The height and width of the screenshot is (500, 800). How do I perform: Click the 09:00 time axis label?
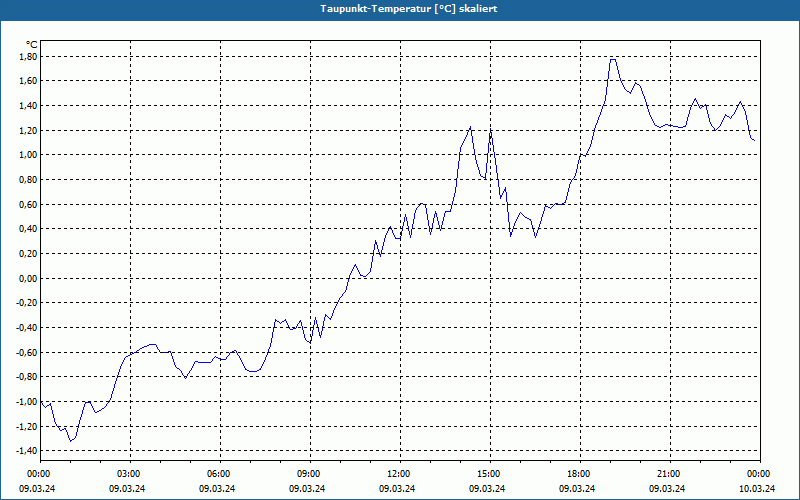310,474
